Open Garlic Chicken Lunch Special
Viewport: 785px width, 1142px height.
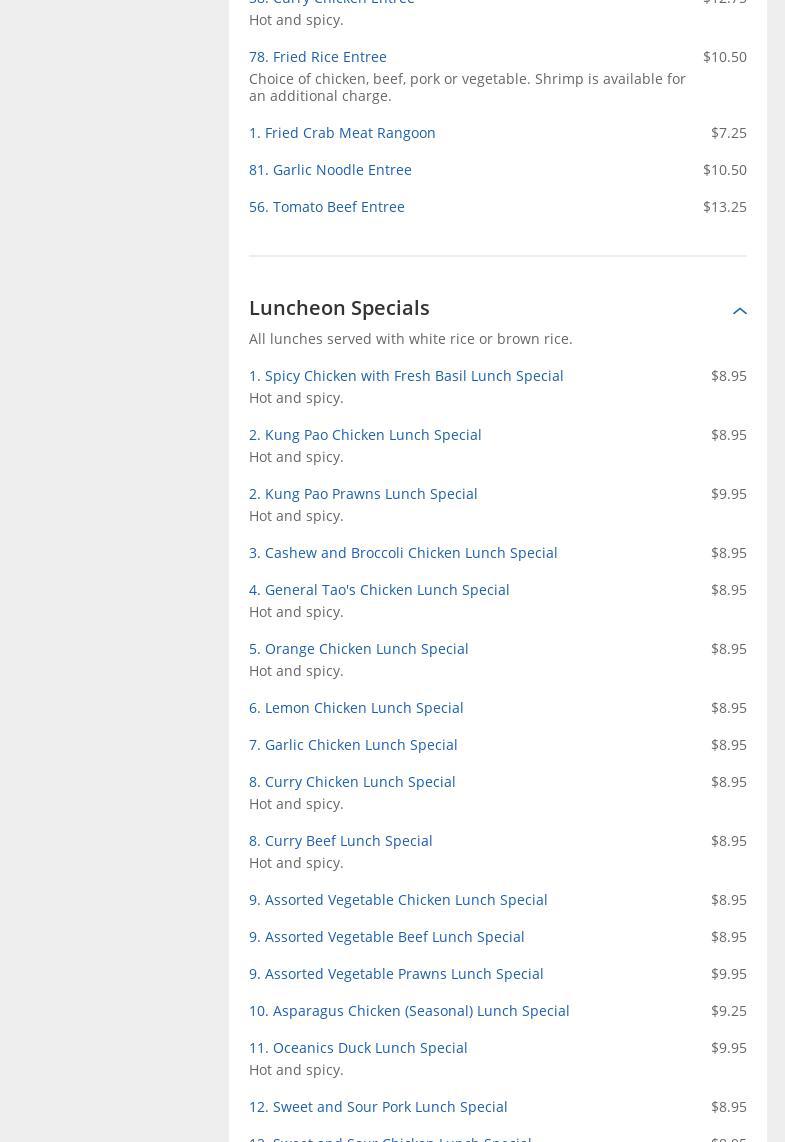(353, 745)
